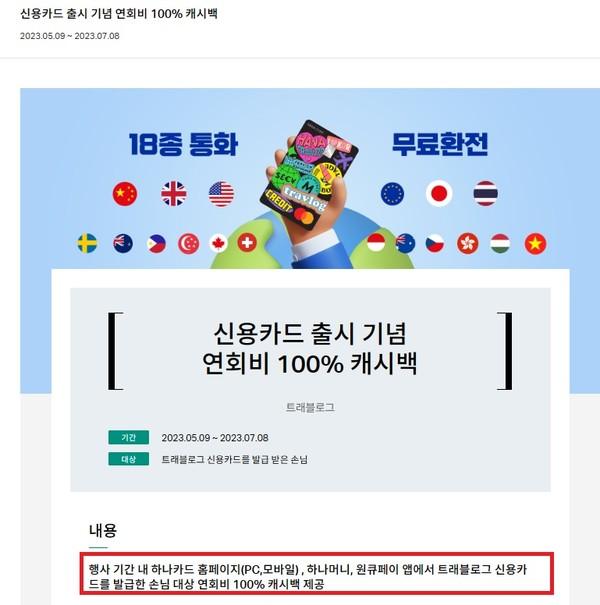Click the United States flag icon

(221, 194)
